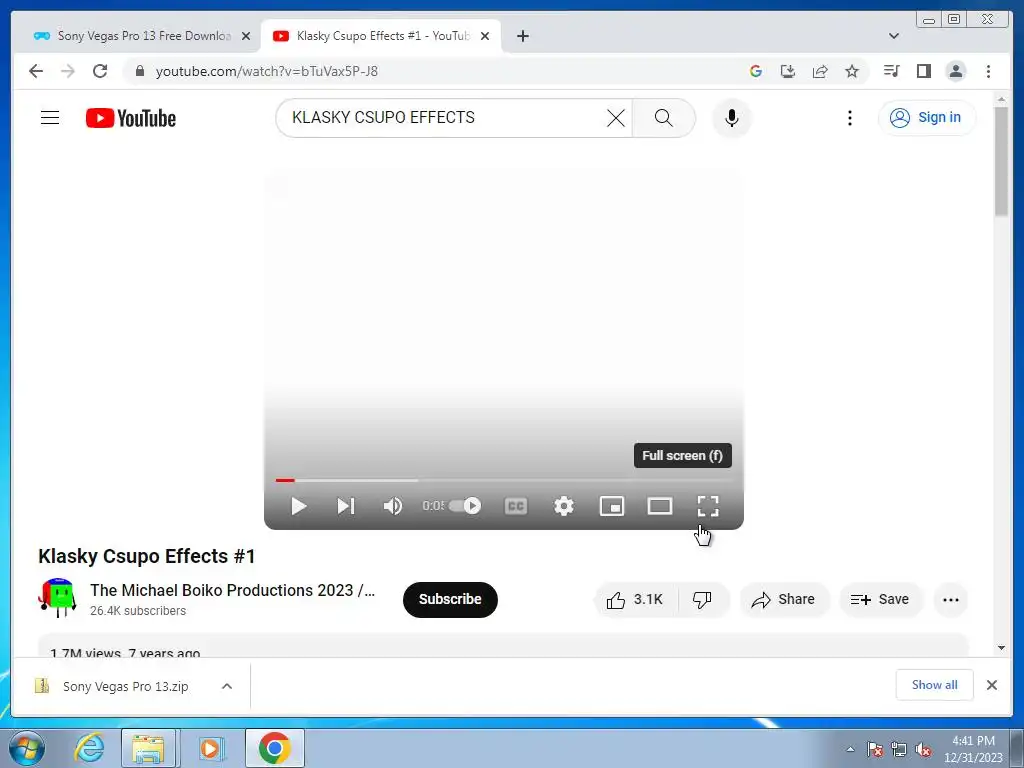Open the Michael Boiko channel avatar
This screenshot has width=1024, height=768.
(x=57, y=598)
